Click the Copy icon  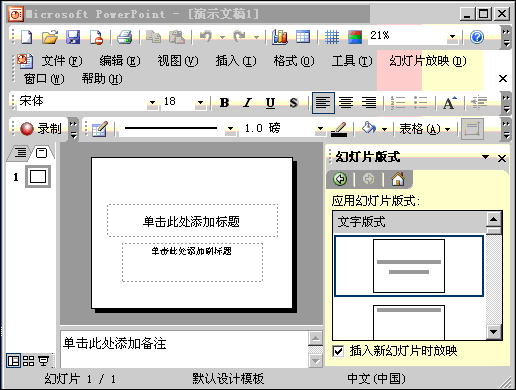pos(154,37)
